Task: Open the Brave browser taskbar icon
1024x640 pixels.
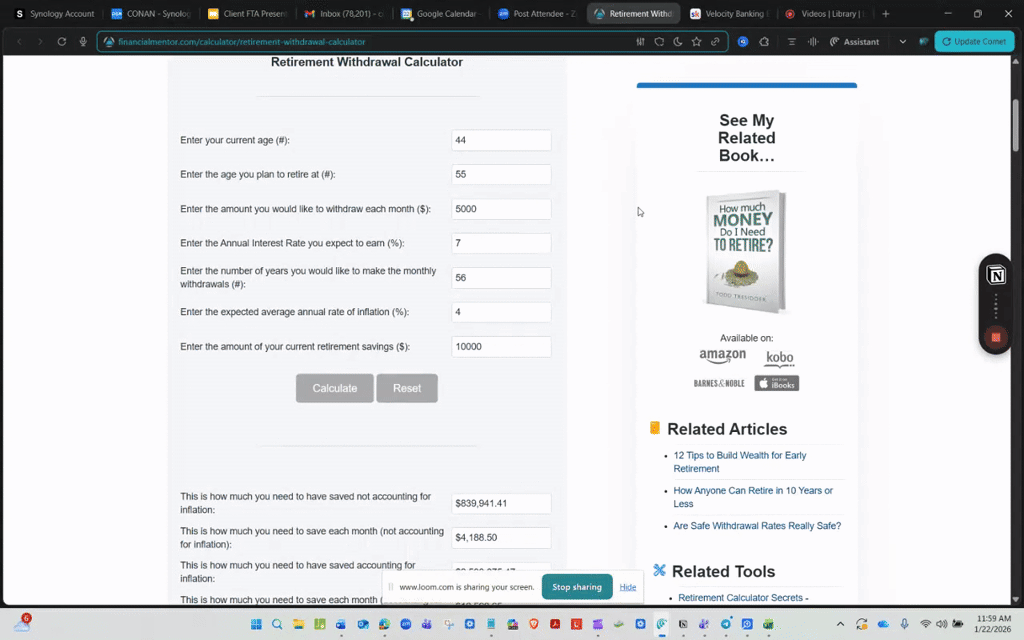Action: click(534, 624)
